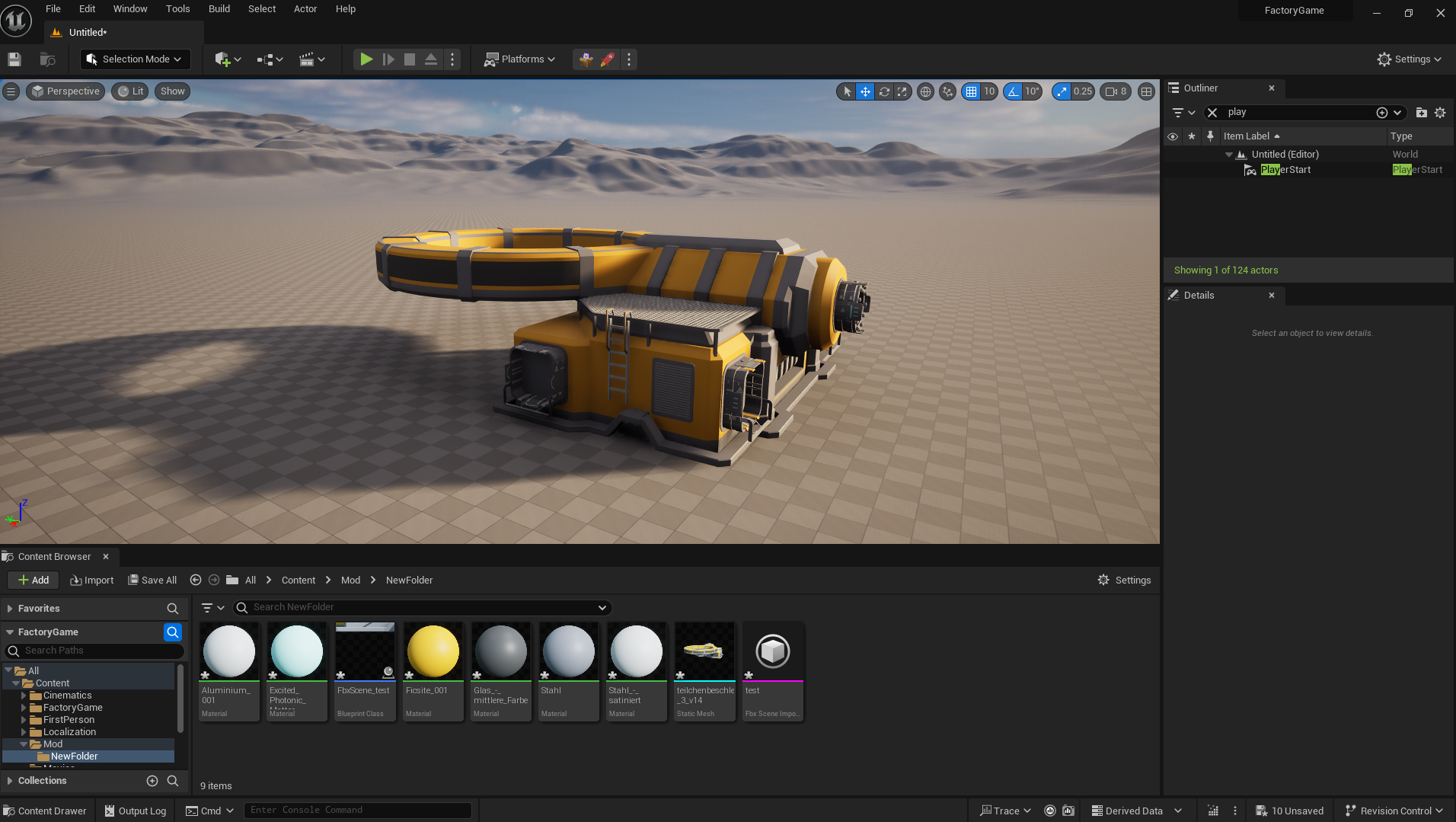Expand the Platforms dropdown
This screenshot has height=822, width=1456.
520,59
